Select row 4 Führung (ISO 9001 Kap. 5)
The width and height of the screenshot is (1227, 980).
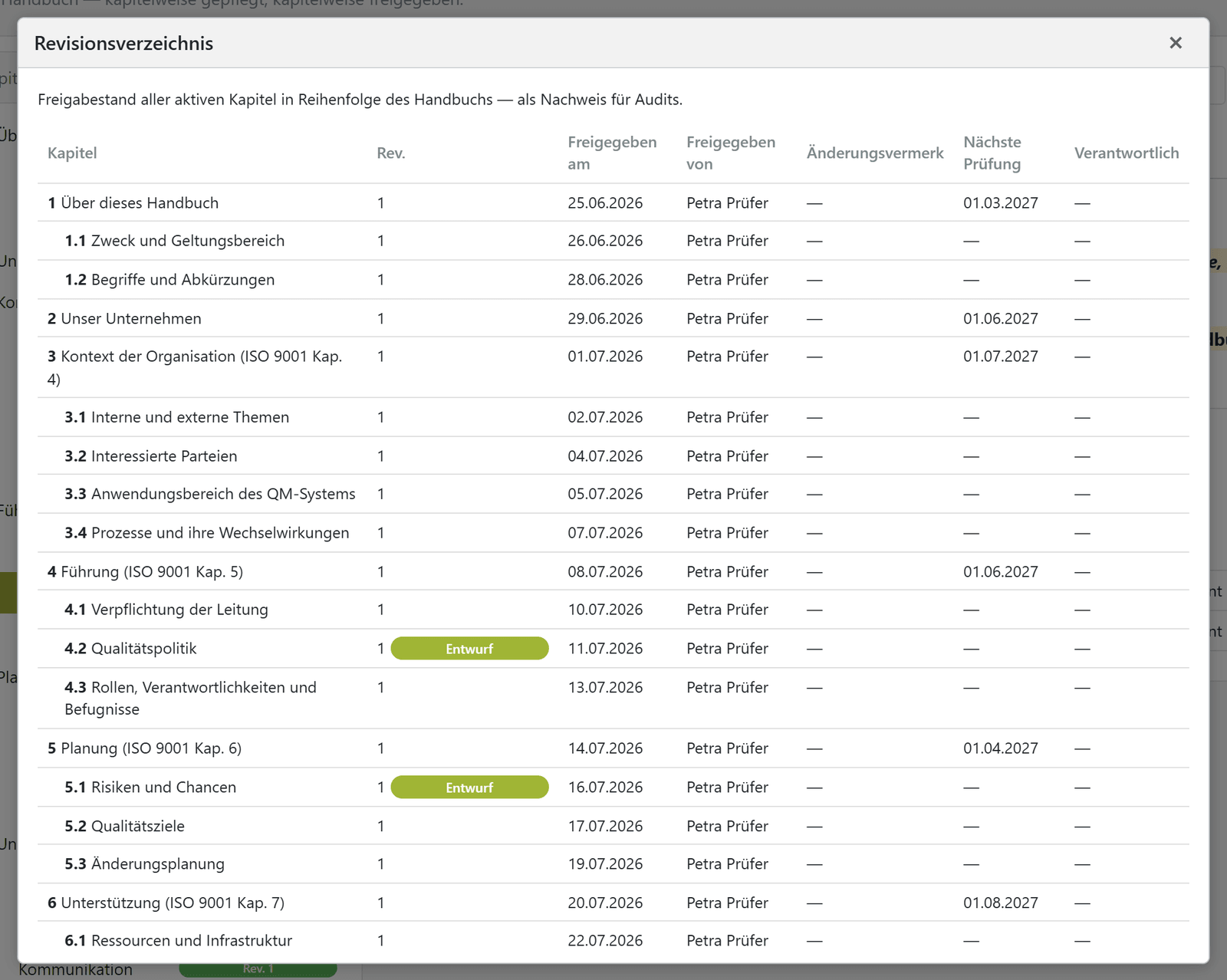point(613,571)
